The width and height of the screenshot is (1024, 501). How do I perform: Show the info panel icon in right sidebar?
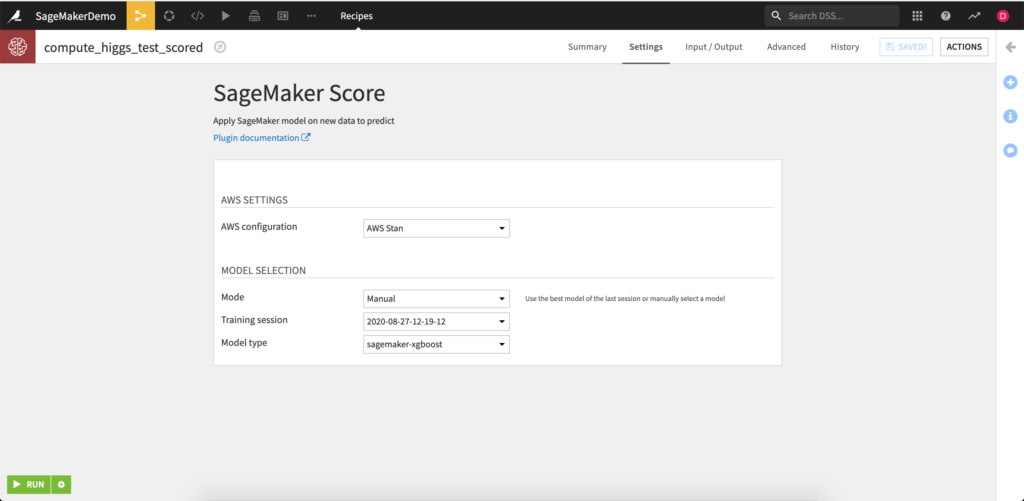(x=1010, y=116)
